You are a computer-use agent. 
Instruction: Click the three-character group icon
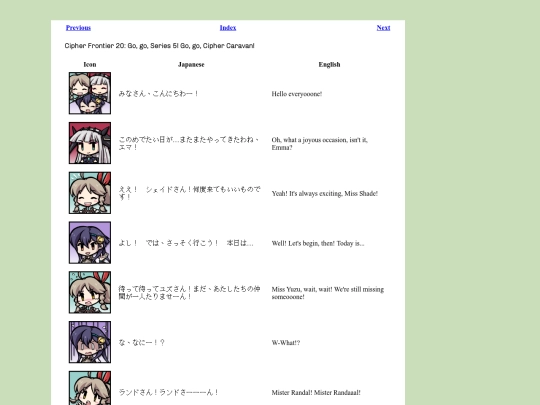[x=90, y=93]
